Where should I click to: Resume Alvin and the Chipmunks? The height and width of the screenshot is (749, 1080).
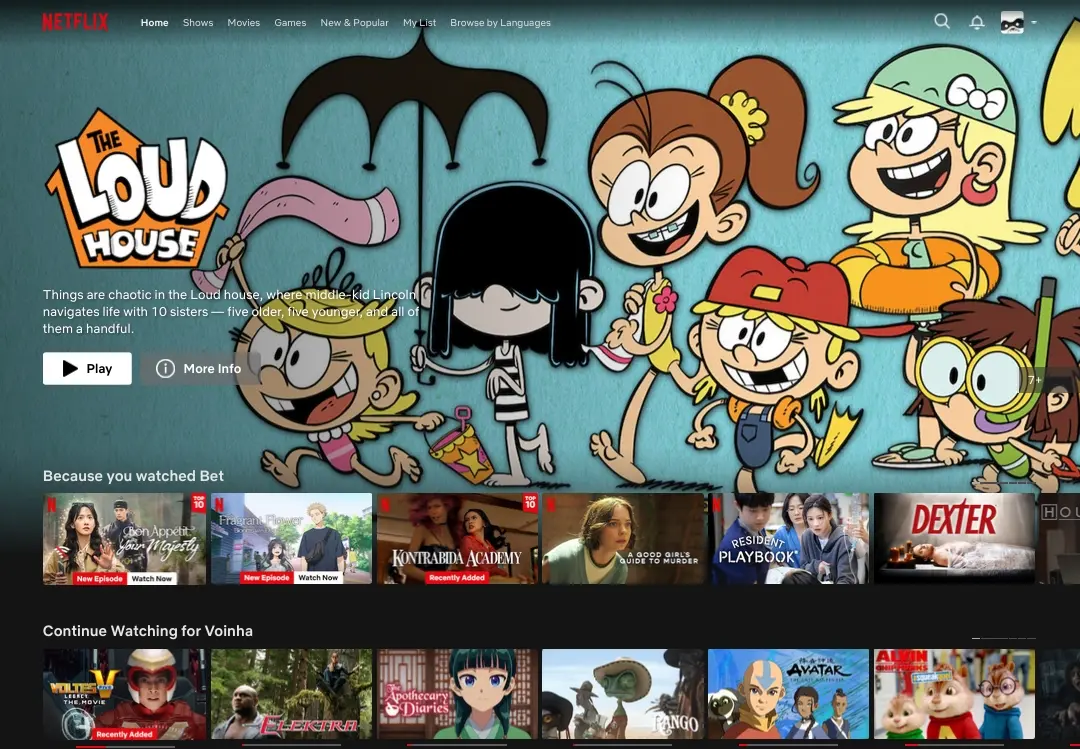tap(954, 694)
